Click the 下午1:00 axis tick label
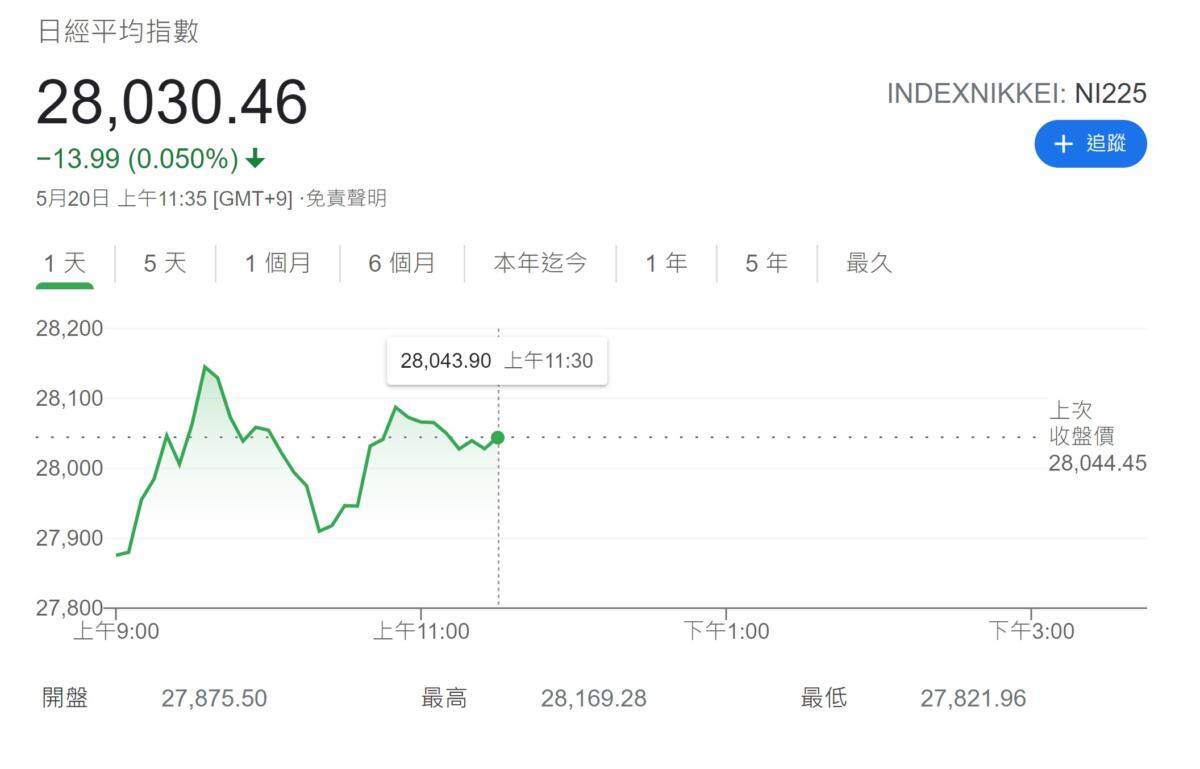Viewport: 1200px width, 769px height. [x=726, y=631]
